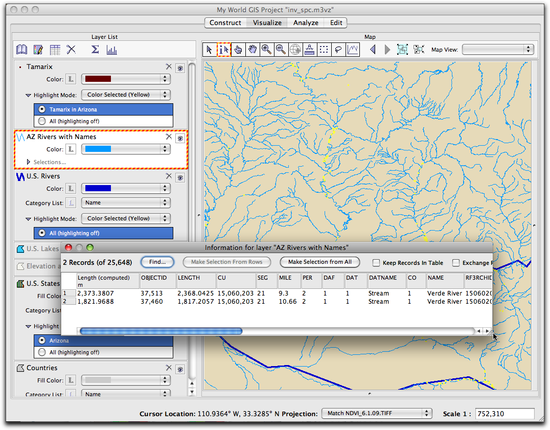Select the profile graph tool

[x=353, y=49]
